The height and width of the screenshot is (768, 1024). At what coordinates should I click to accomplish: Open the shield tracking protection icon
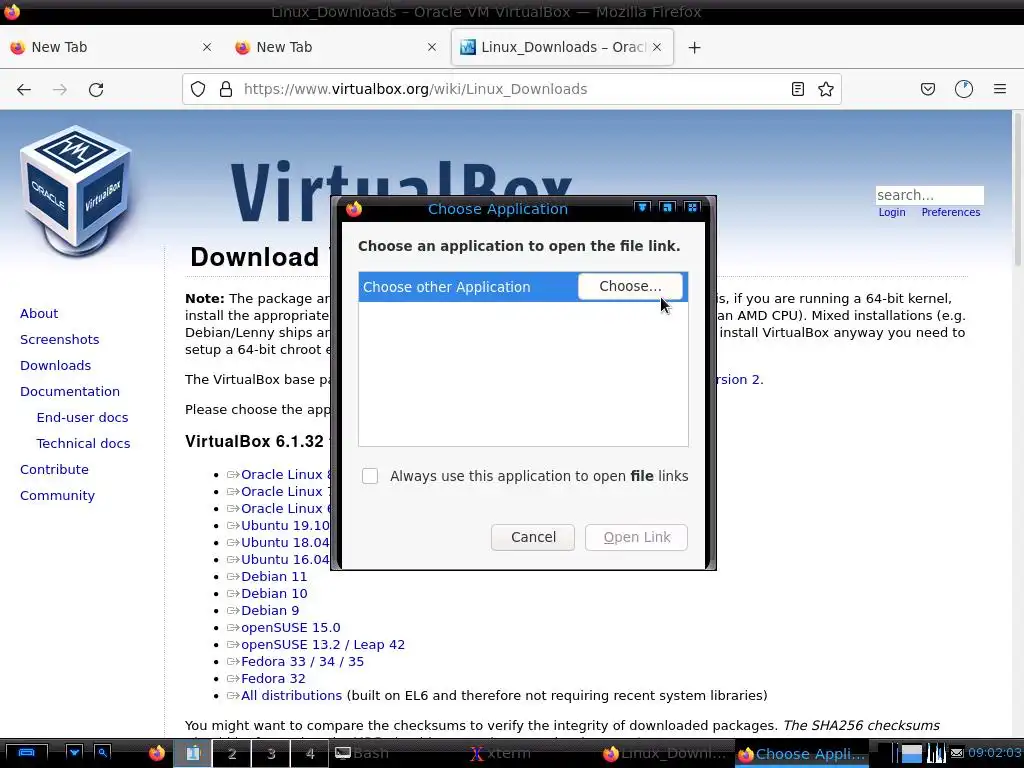click(198, 89)
